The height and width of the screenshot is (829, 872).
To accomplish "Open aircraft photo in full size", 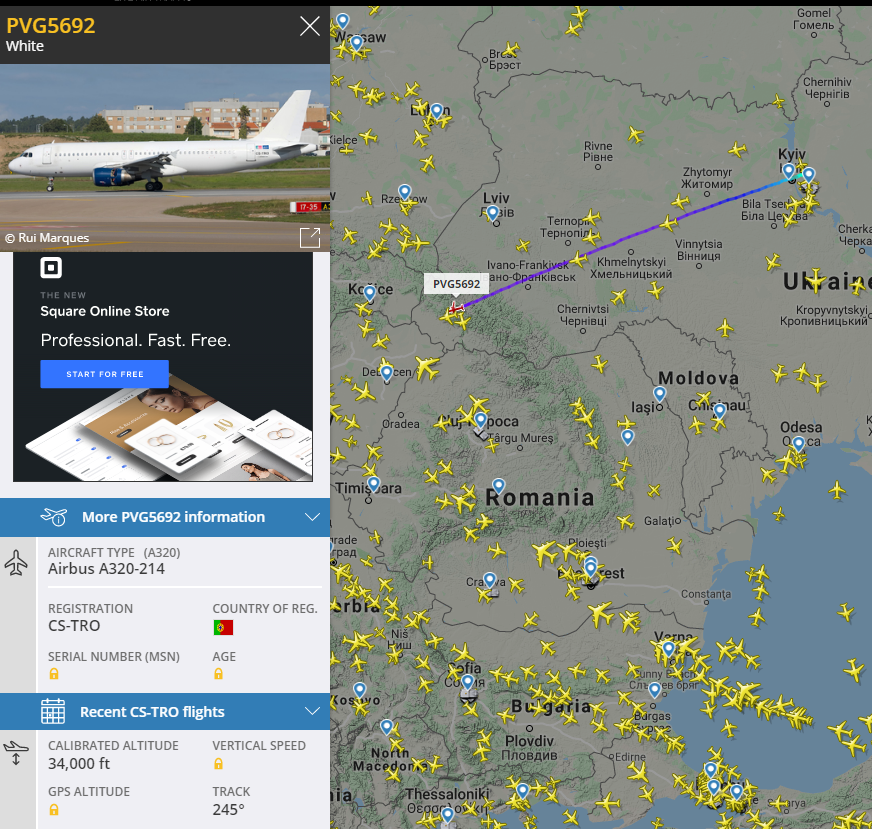I will pos(310,237).
